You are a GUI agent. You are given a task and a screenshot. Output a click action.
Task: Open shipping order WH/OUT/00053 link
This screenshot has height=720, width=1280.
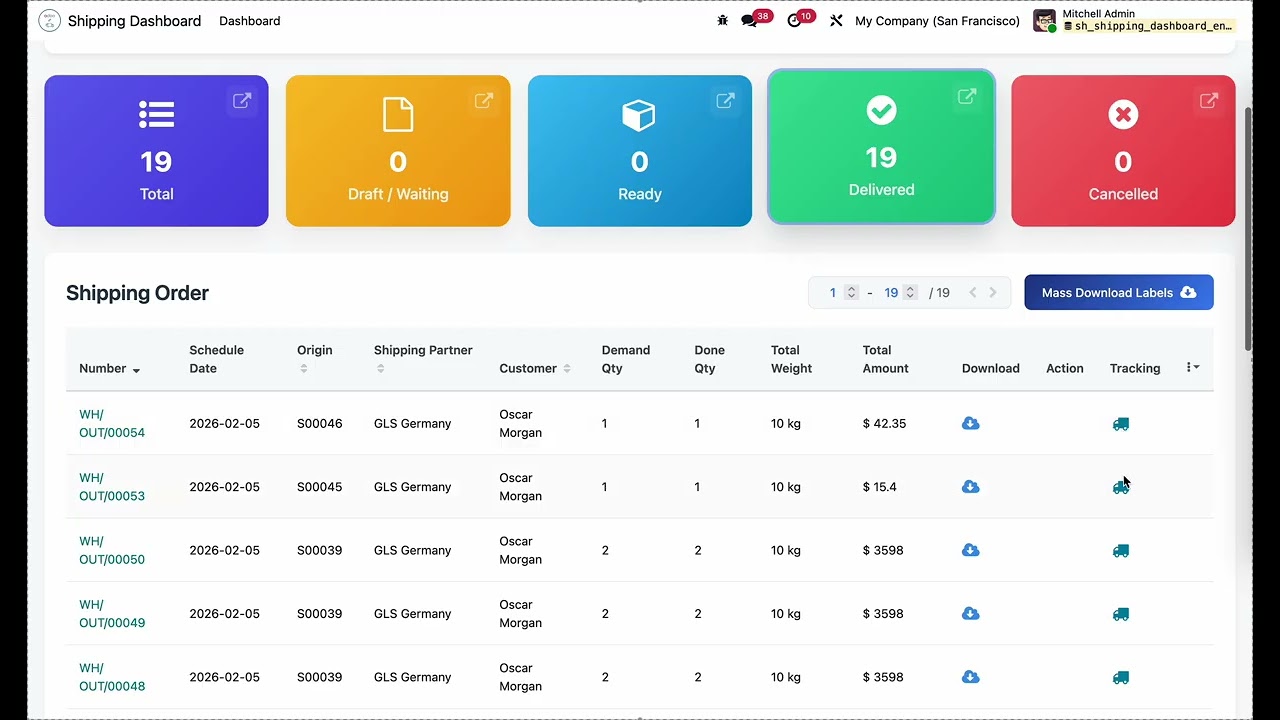coord(112,487)
